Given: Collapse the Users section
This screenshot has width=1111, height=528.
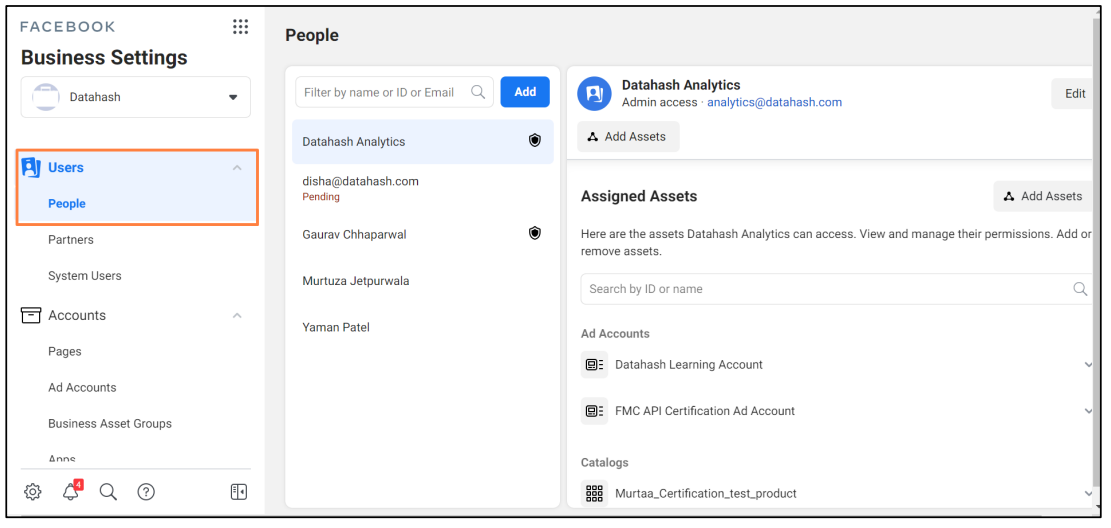Looking at the screenshot, I should (237, 168).
